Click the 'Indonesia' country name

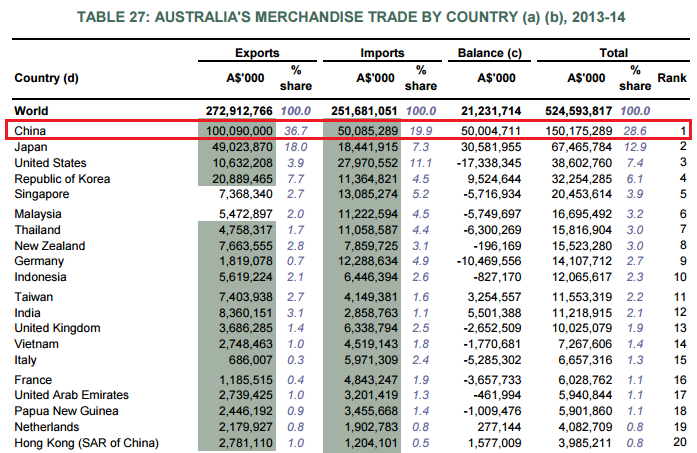click(x=40, y=277)
